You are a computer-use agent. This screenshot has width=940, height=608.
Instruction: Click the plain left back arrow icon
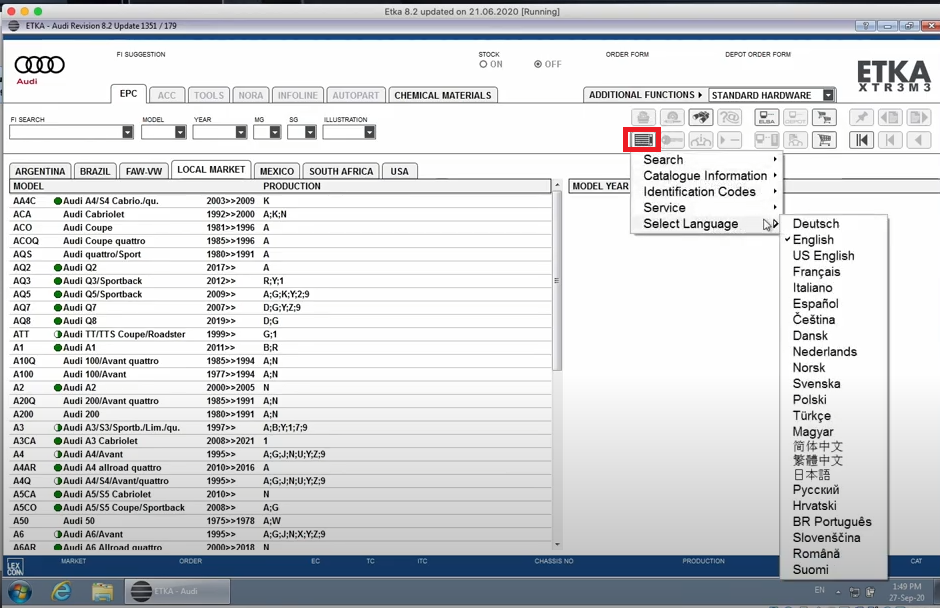pyautogui.click(x=919, y=140)
